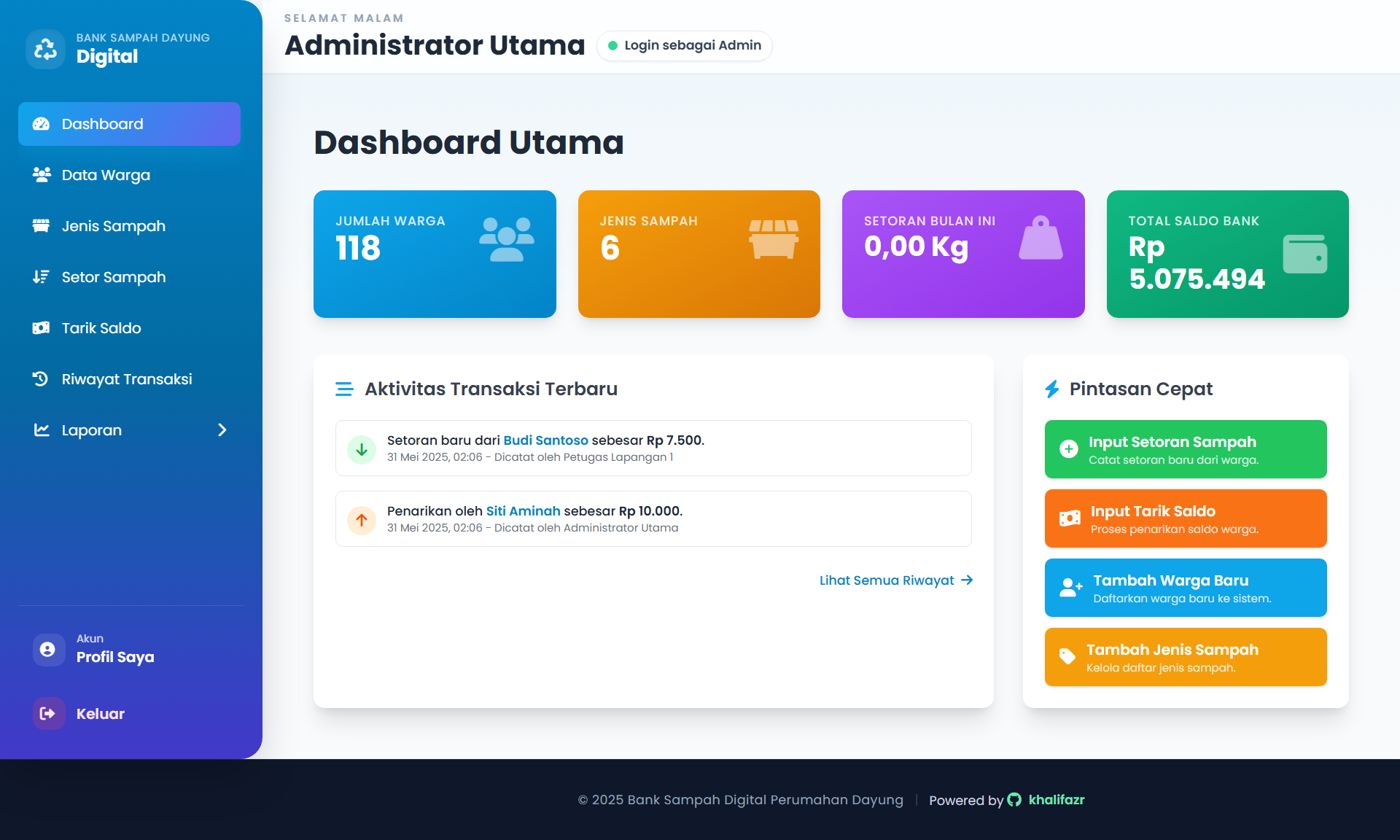The width and height of the screenshot is (1400, 840).
Task: Open the Data Warga menu
Action: 106,175
